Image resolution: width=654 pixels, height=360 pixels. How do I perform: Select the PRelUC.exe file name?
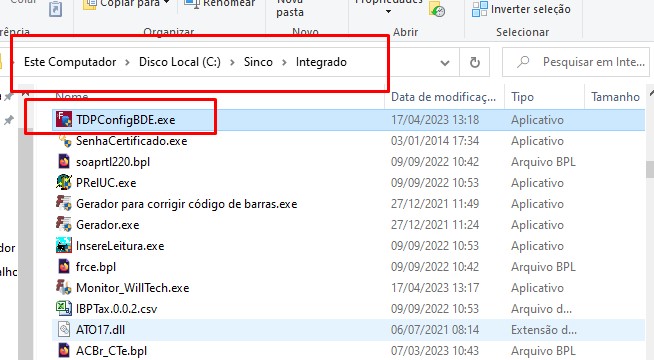tap(106, 183)
